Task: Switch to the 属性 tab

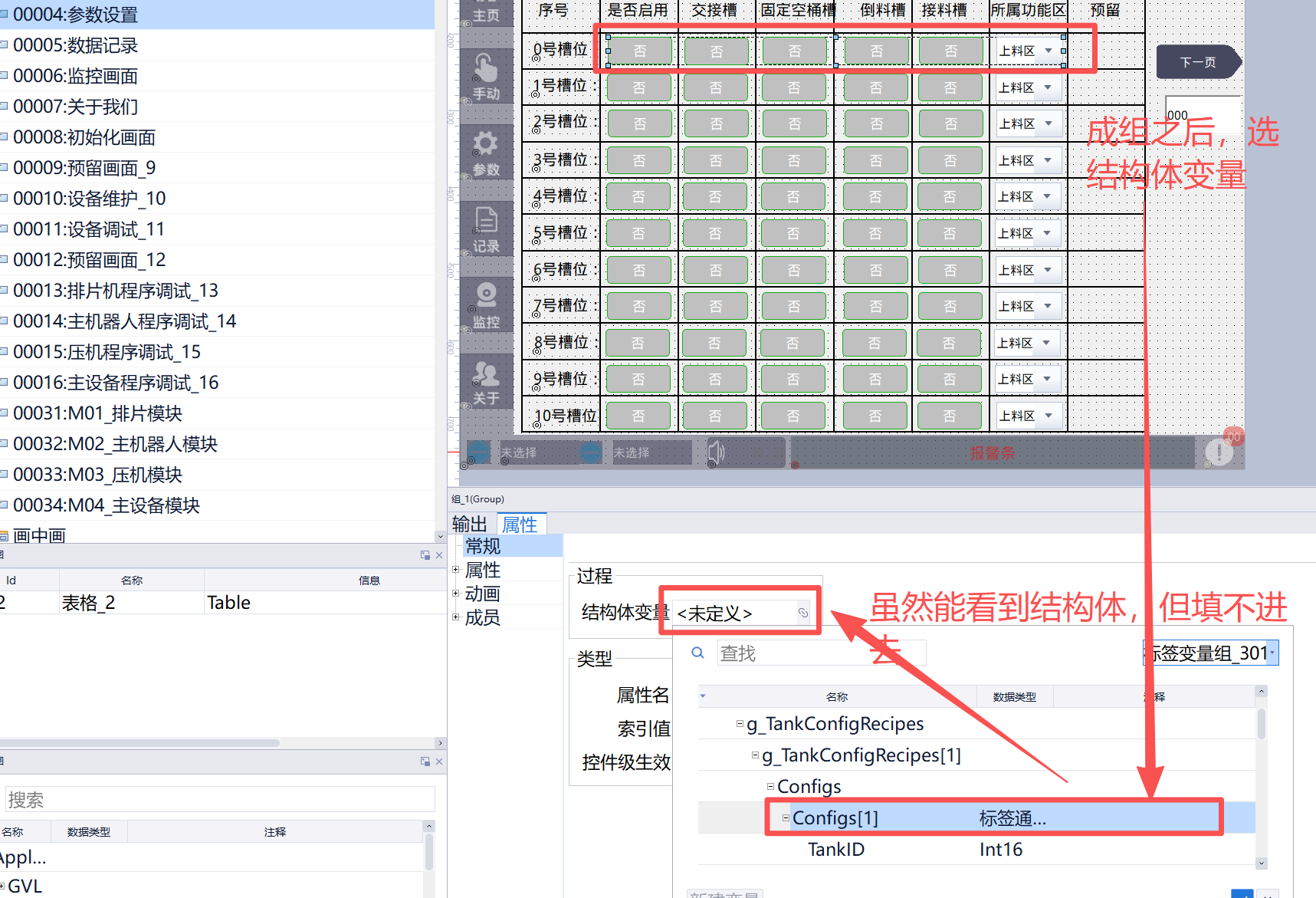Action: (x=520, y=525)
